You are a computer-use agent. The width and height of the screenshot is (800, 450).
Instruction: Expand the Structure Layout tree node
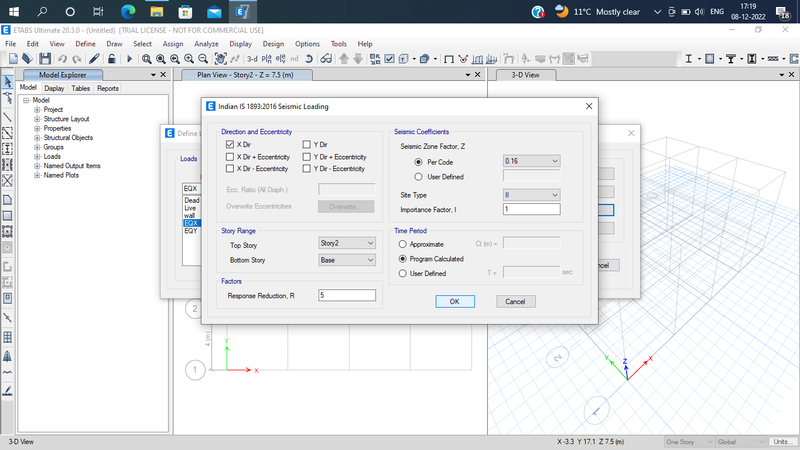37,119
